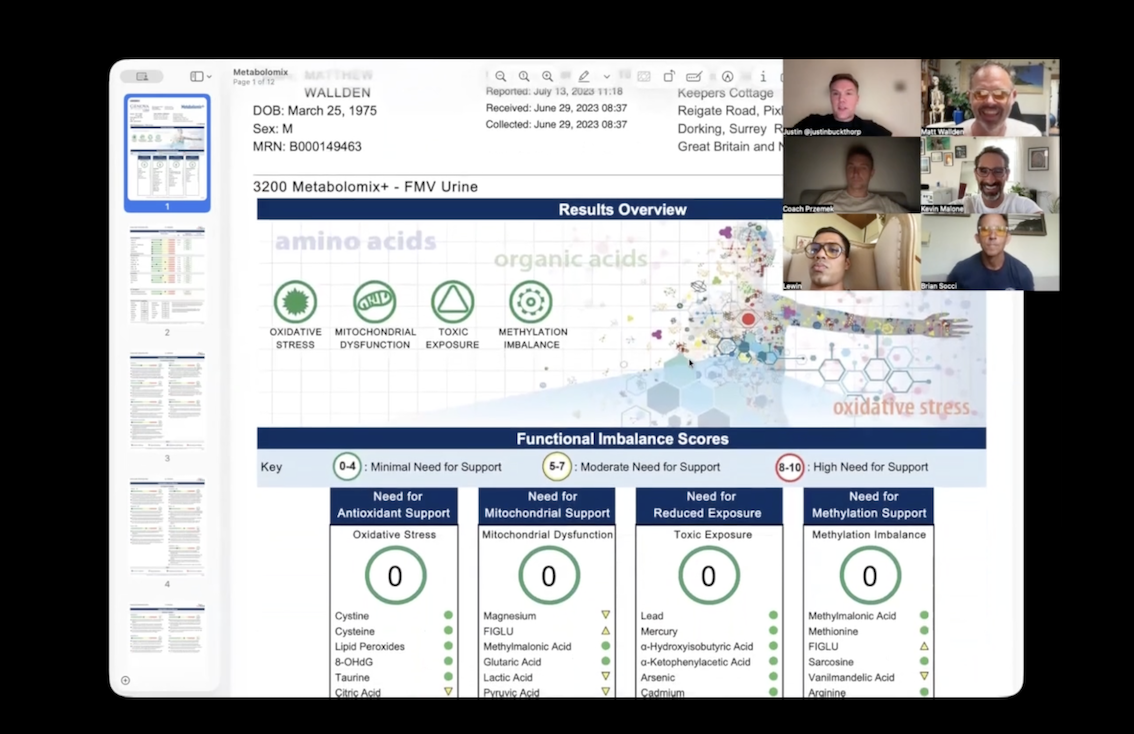The image size is (1134, 734).
Task: Click the Oxidative Stress score circle
Action: [x=395, y=576]
